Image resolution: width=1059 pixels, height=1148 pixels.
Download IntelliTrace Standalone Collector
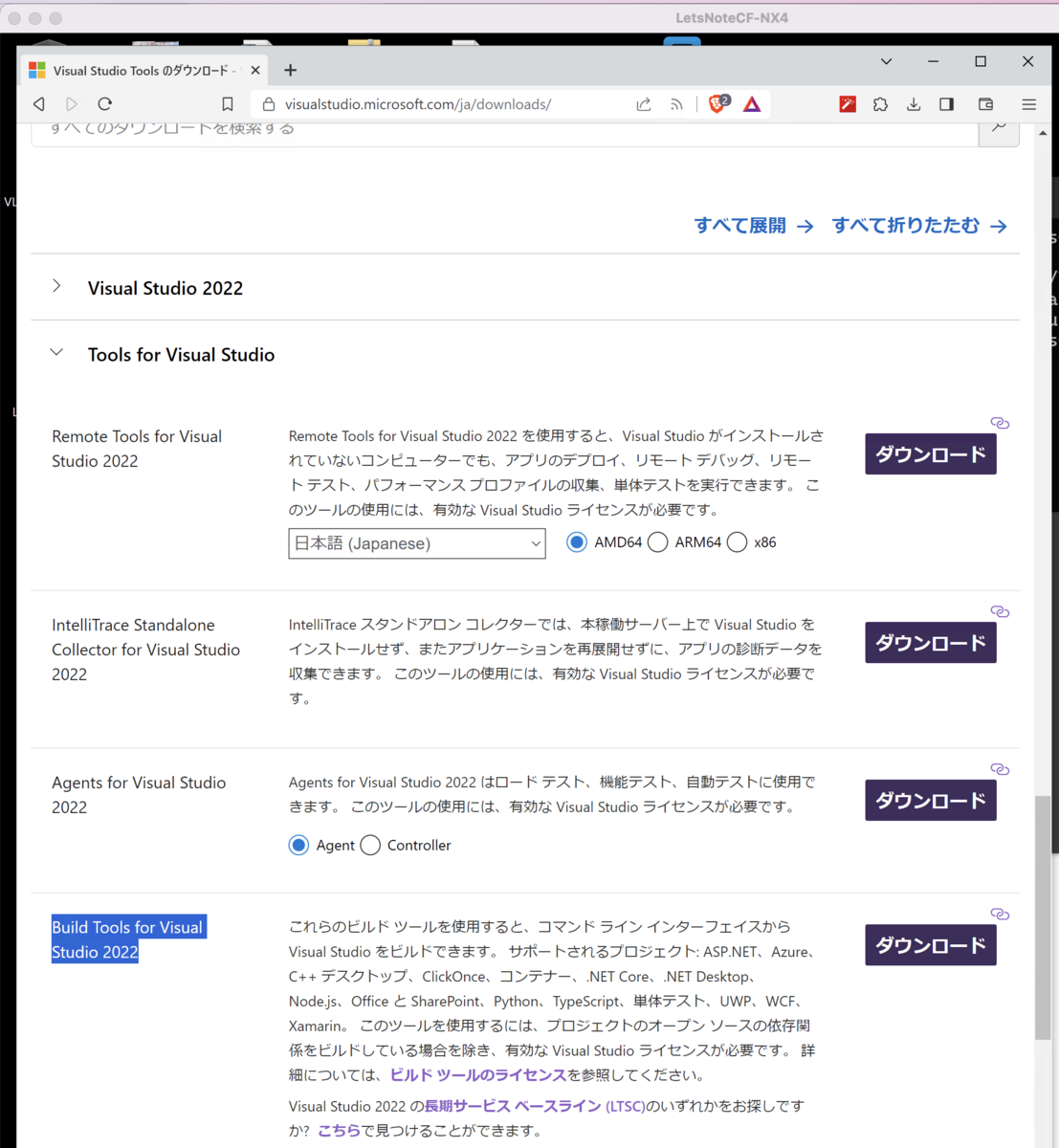click(x=931, y=643)
